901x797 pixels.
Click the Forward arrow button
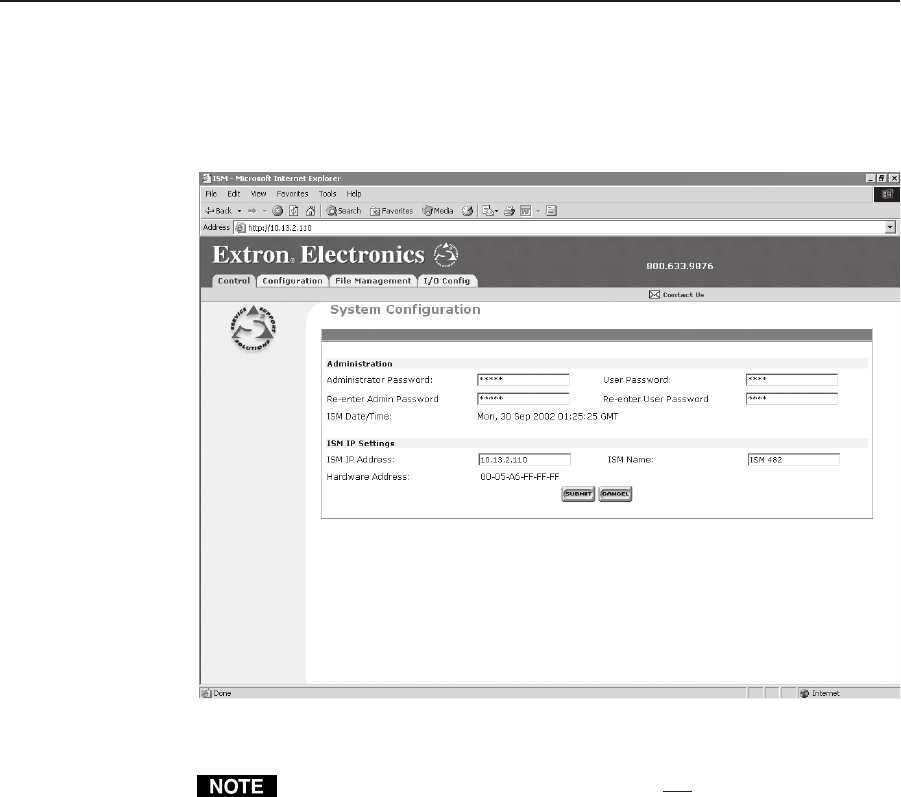[252, 211]
